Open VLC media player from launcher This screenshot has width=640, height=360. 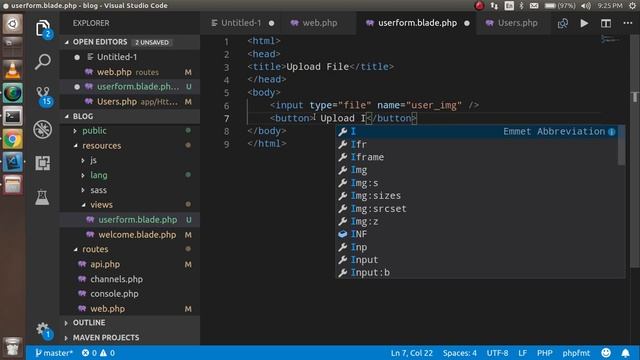point(13,70)
